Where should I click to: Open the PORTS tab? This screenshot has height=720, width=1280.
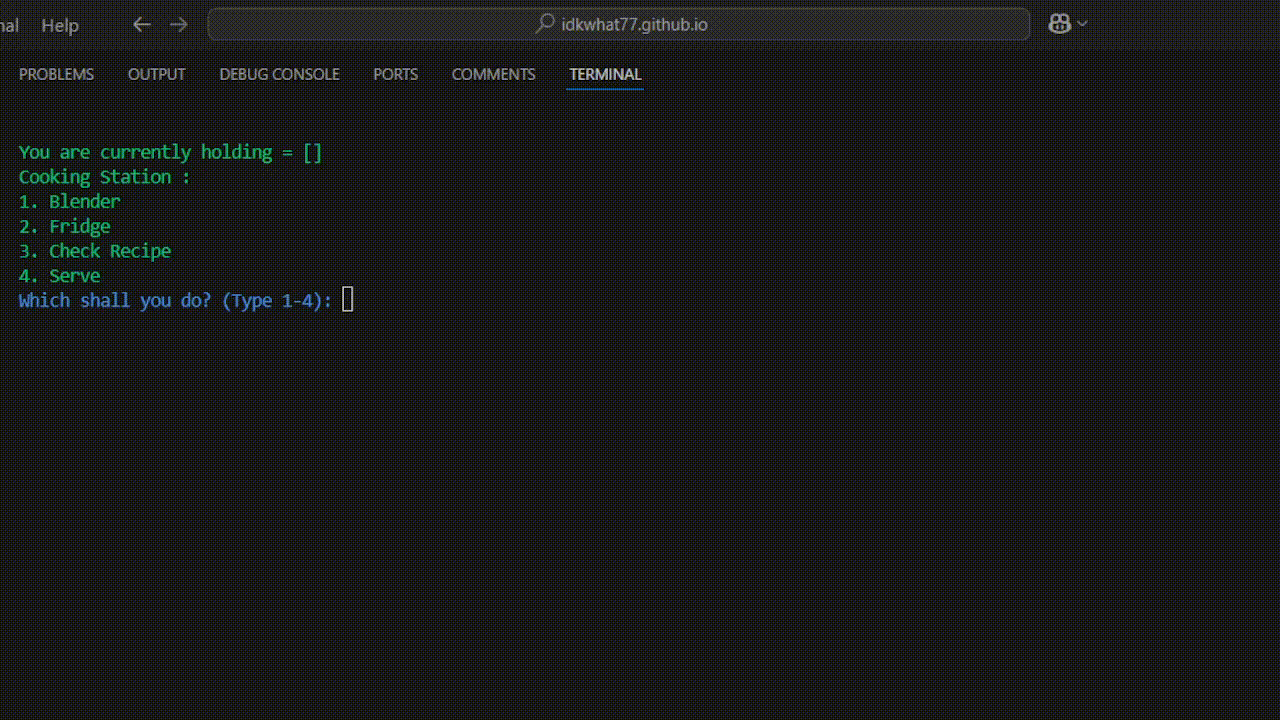tap(395, 74)
